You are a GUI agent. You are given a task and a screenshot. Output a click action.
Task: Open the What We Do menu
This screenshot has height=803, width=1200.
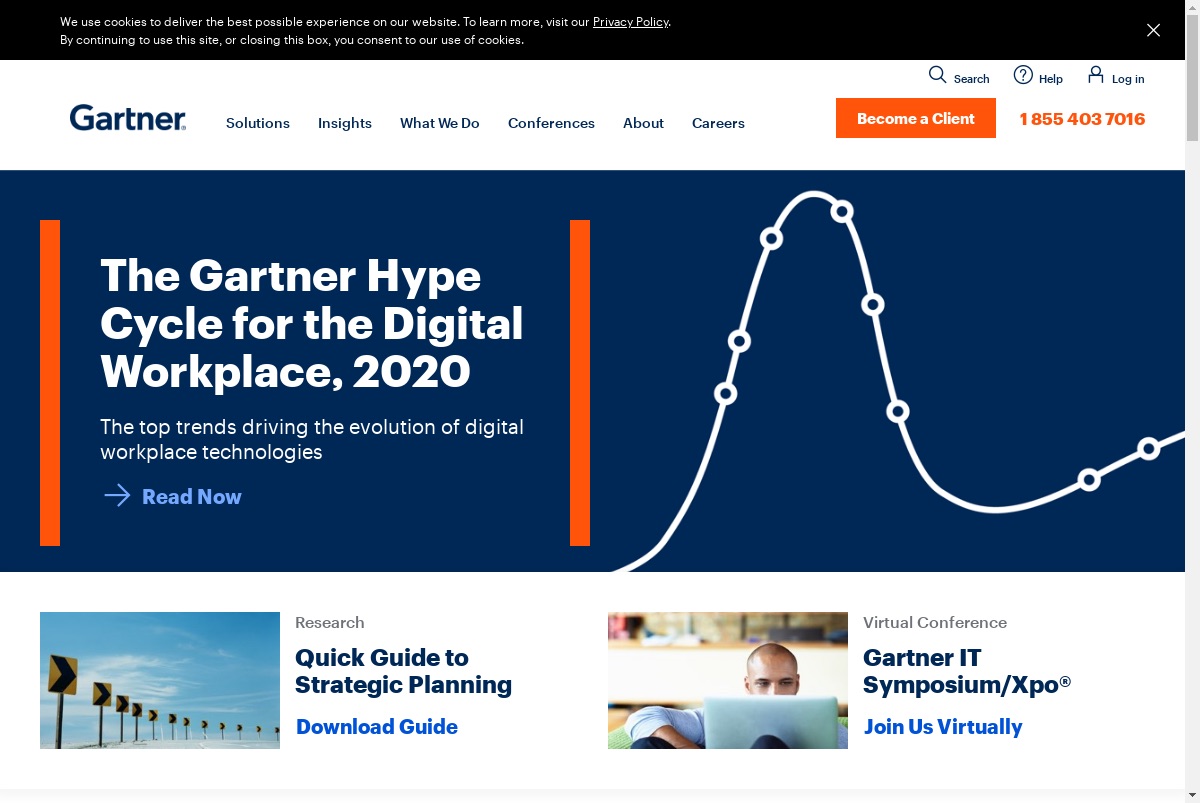click(440, 123)
